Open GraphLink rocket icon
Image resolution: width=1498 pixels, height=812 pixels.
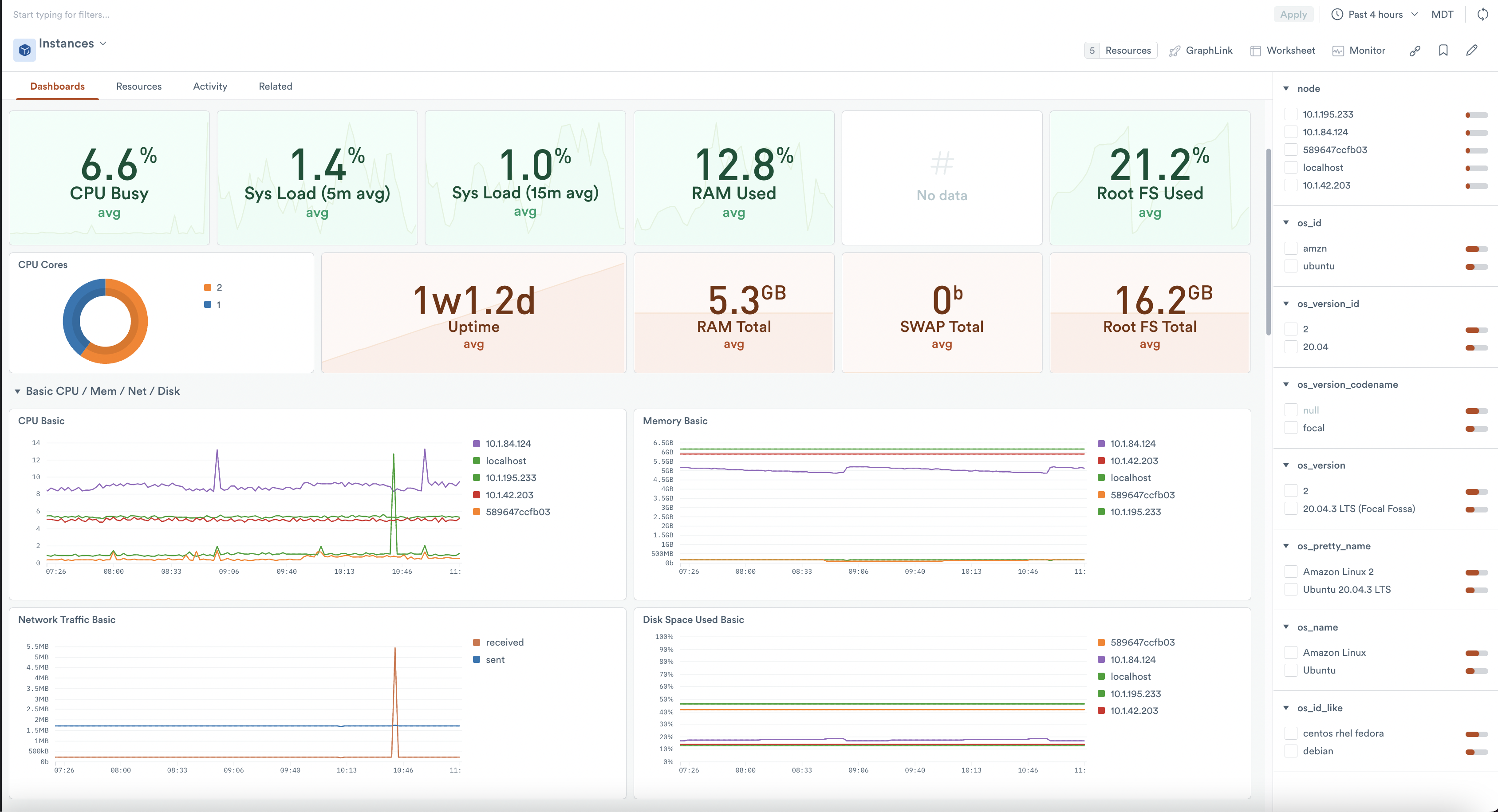pyautogui.click(x=1175, y=51)
